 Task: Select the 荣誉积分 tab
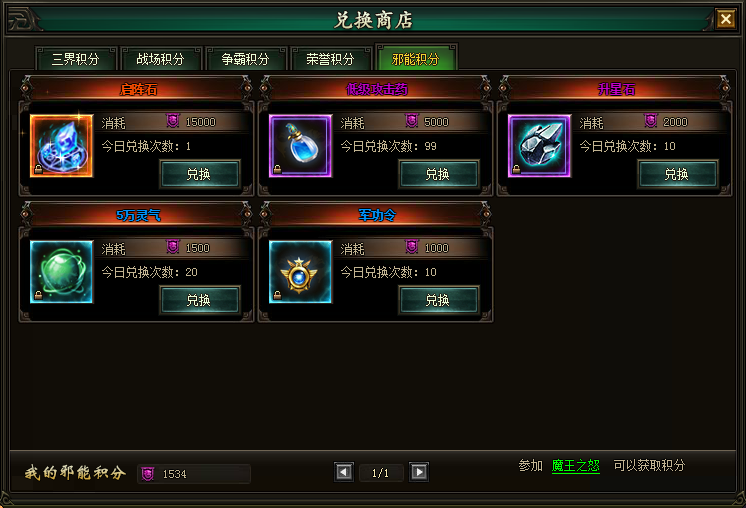pos(330,59)
